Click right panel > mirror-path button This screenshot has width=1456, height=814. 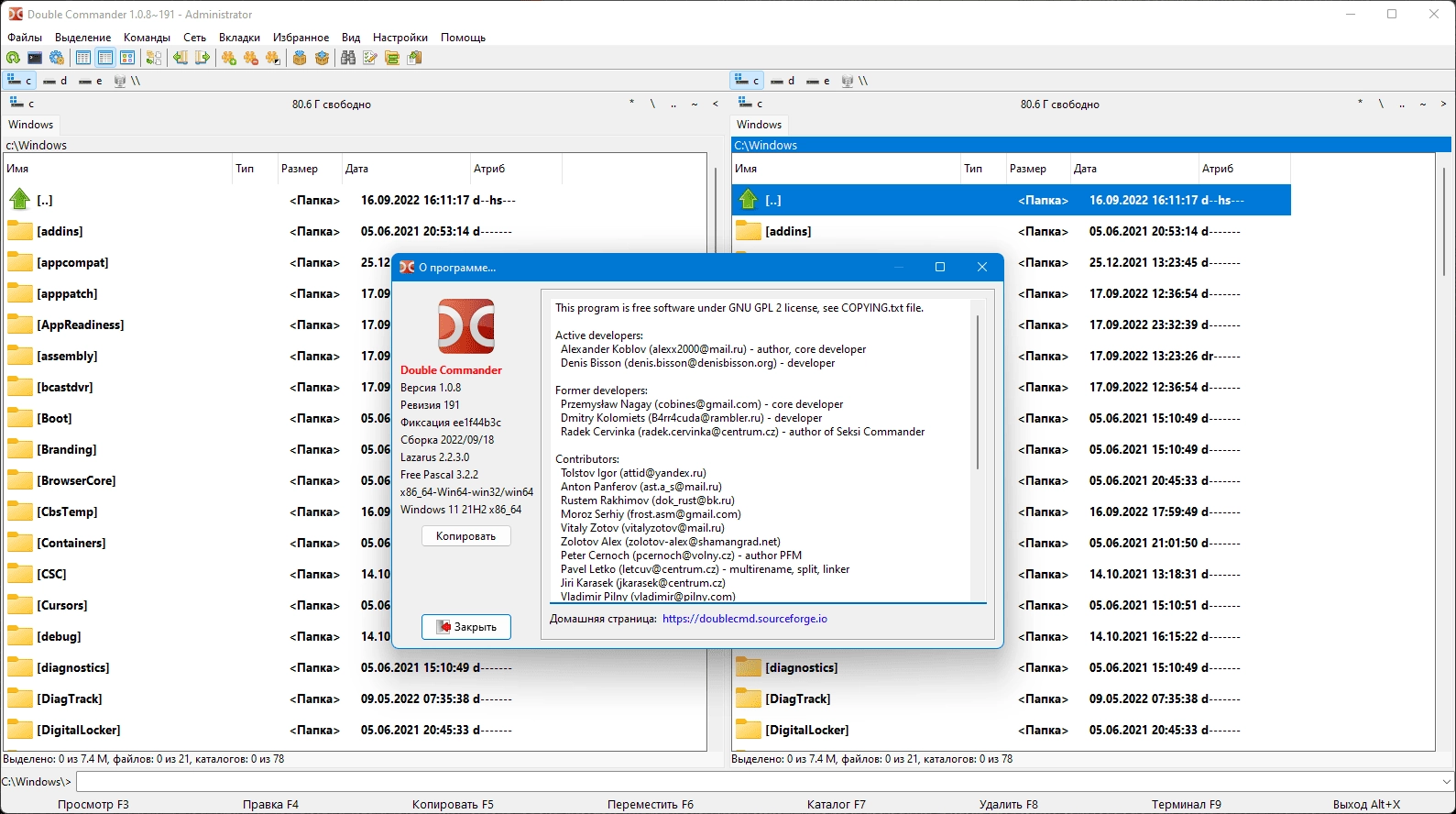click(1444, 104)
